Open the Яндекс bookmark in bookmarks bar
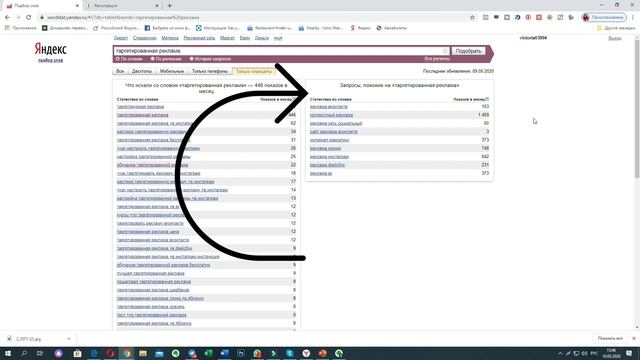640x360 pixels. click(360, 28)
